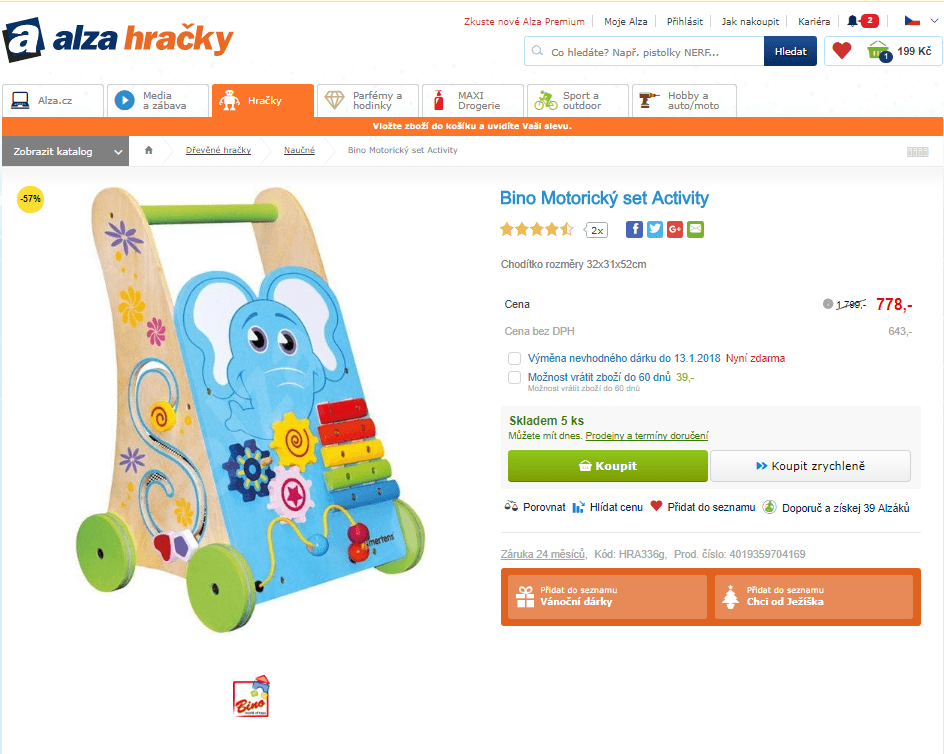Viewport: 944px width, 754px height.
Task: Share product on Facebook icon
Action: point(634,229)
